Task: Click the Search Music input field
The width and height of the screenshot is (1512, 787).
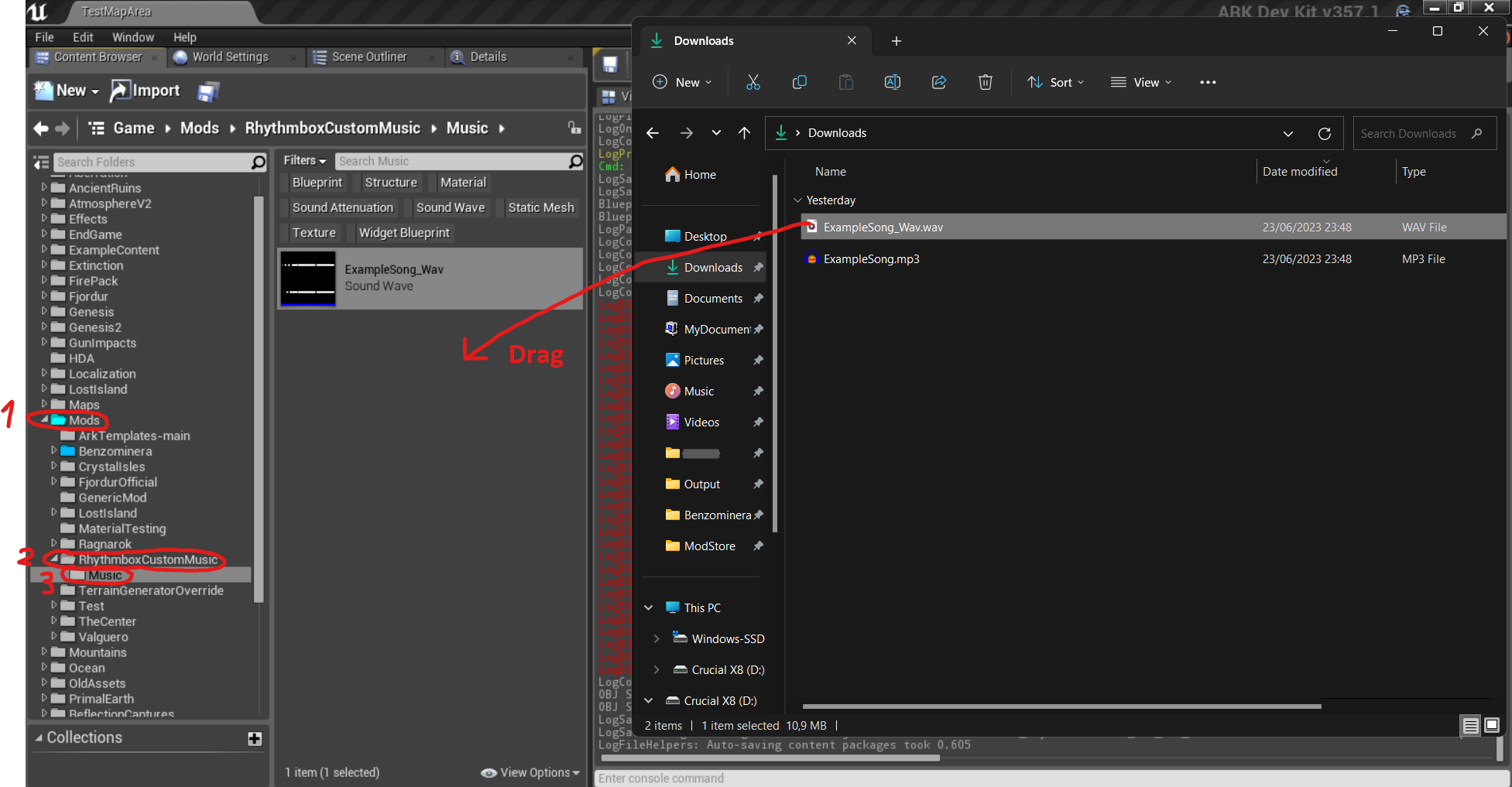Action: (460, 161)
